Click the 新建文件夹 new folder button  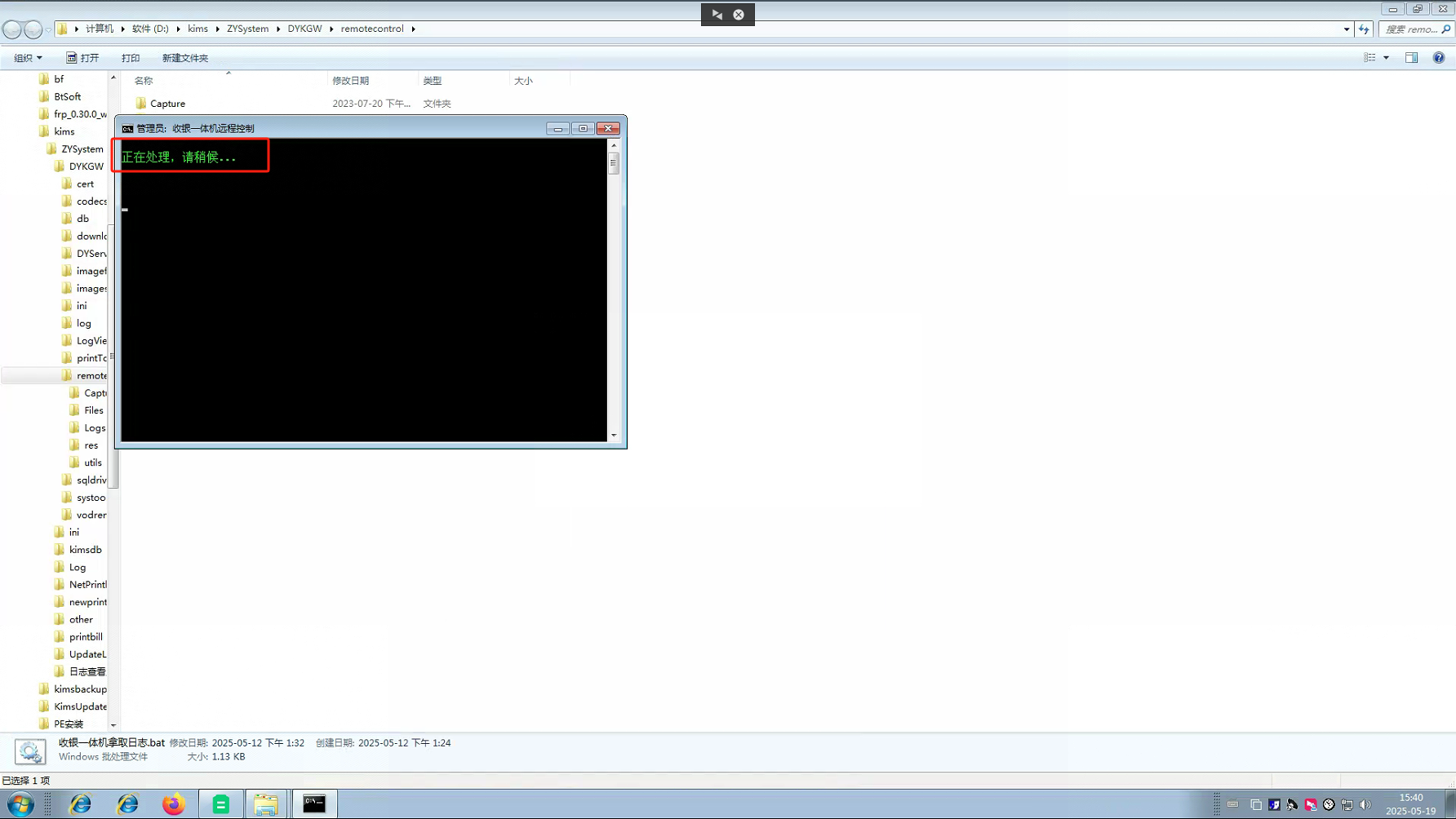(185, 58)
